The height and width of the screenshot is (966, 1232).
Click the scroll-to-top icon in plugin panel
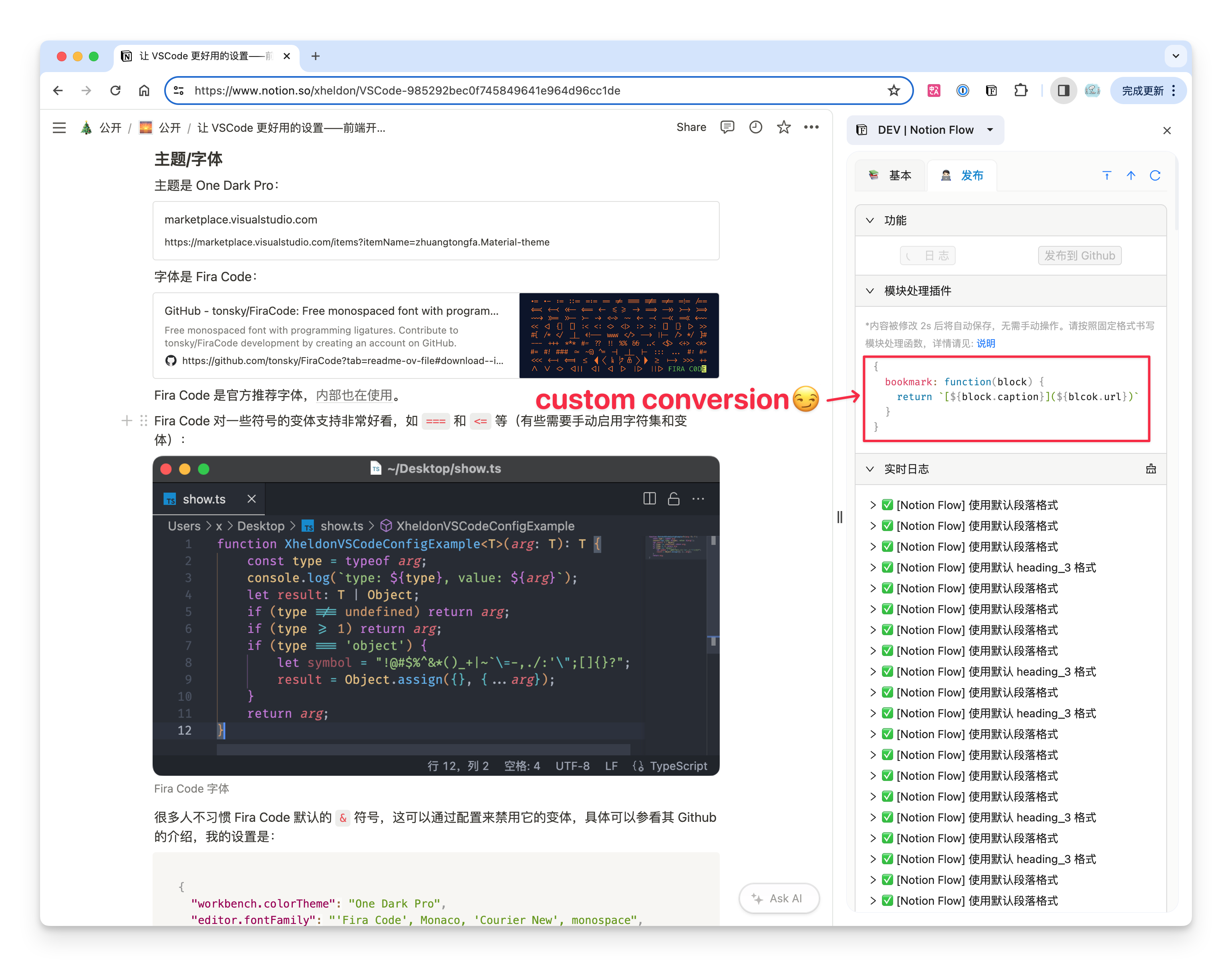pos(1106,175)
